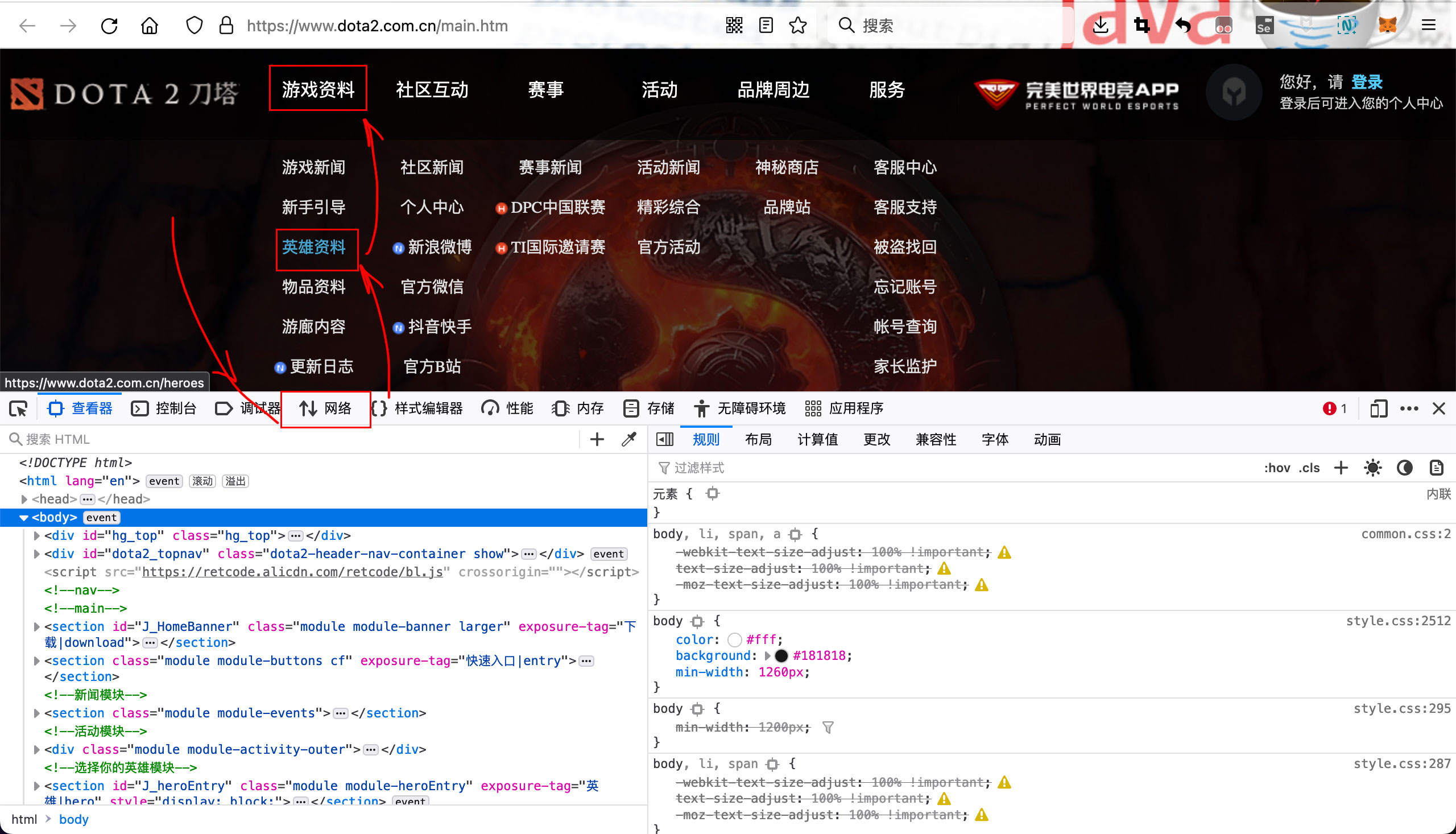Open the MetaMask fox extension icon
Viewport: 1456px width, 834px height.
(1388, 26)
